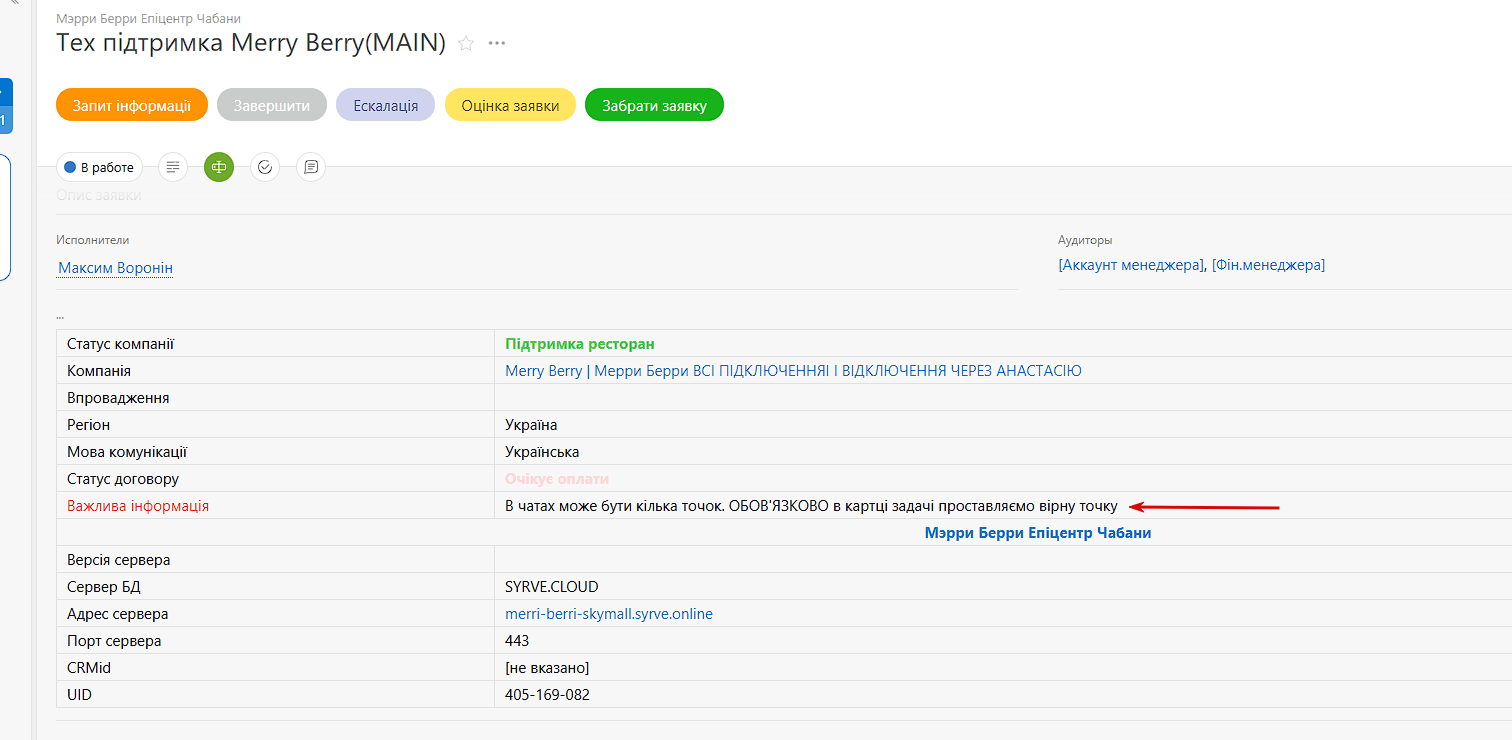The width and height of the screenshot is (1512, 740).
Task: Click the Аудиторы field label
Action: point(1085,240)
